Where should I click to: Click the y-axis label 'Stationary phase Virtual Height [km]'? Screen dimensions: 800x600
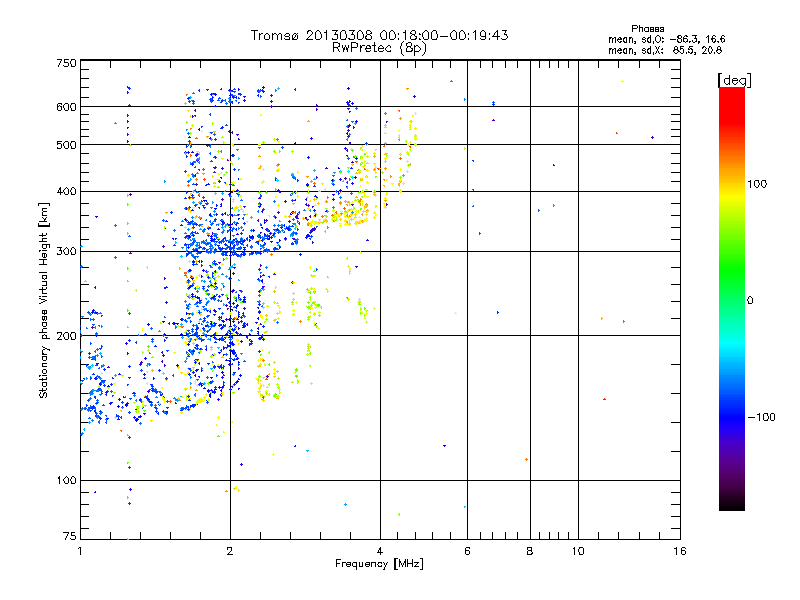43,300
